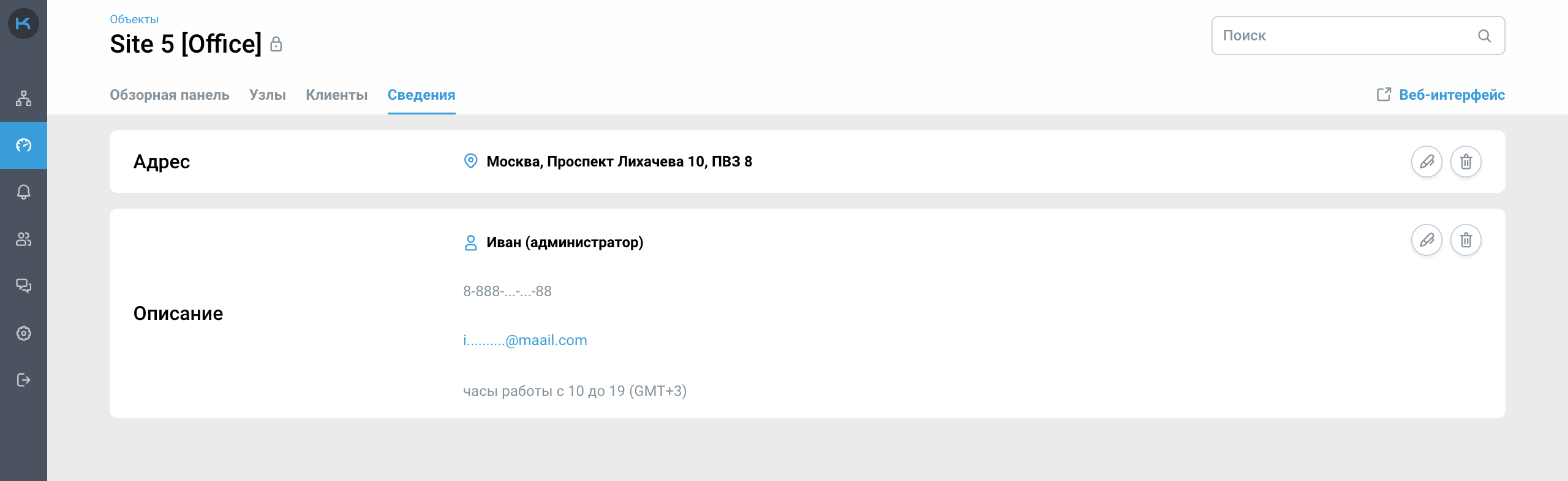Open the settings gear in sidebar
The width and height of the screenshot is (1568, 481).
pos(23,334)
